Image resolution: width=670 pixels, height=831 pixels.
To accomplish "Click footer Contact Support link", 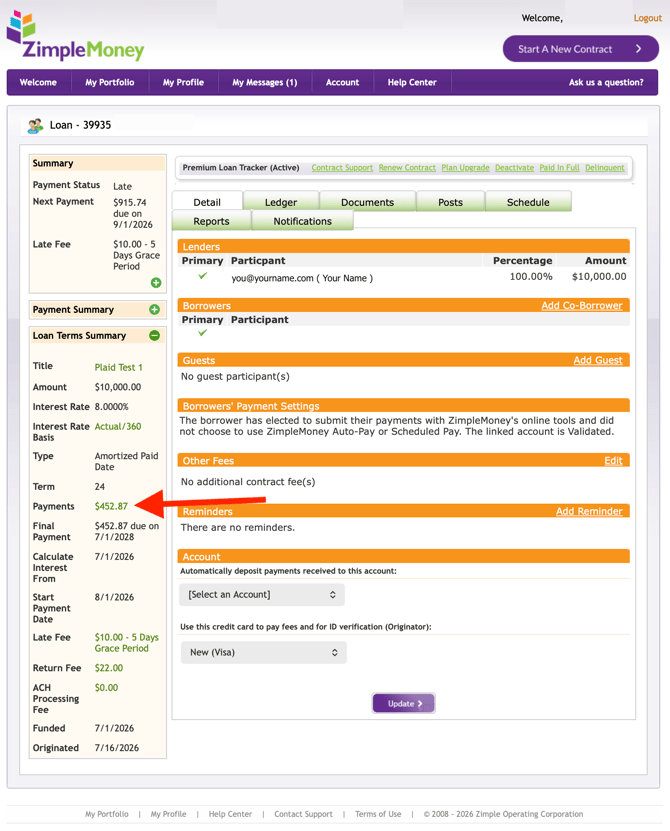I will [303, 814].
